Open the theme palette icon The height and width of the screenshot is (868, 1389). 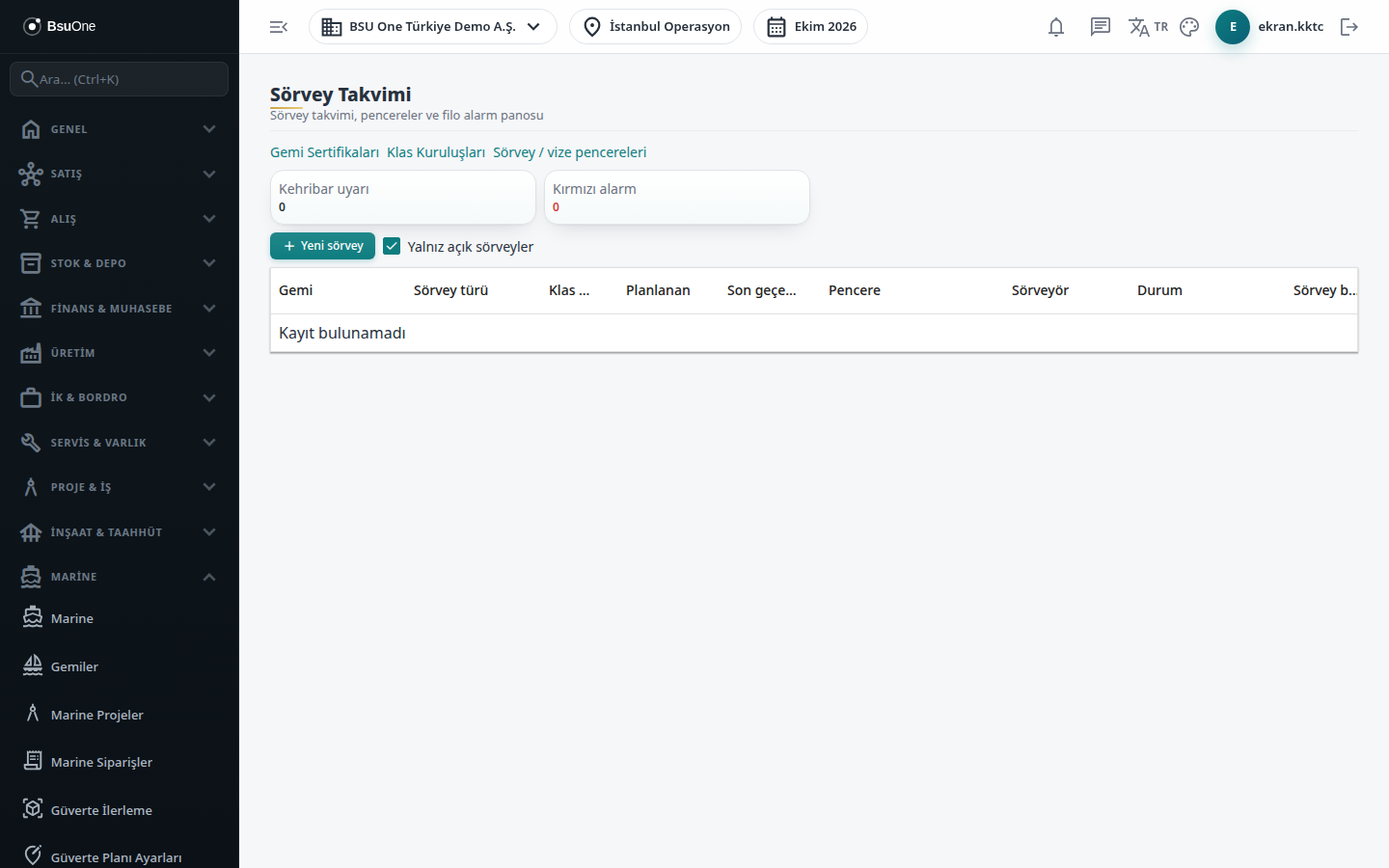1189,27
